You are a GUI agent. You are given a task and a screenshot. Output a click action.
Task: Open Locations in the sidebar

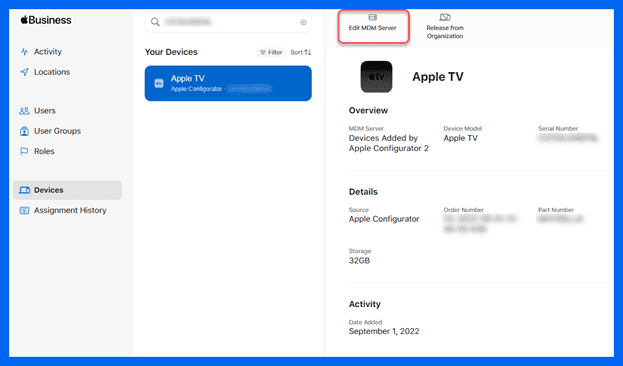52,72
